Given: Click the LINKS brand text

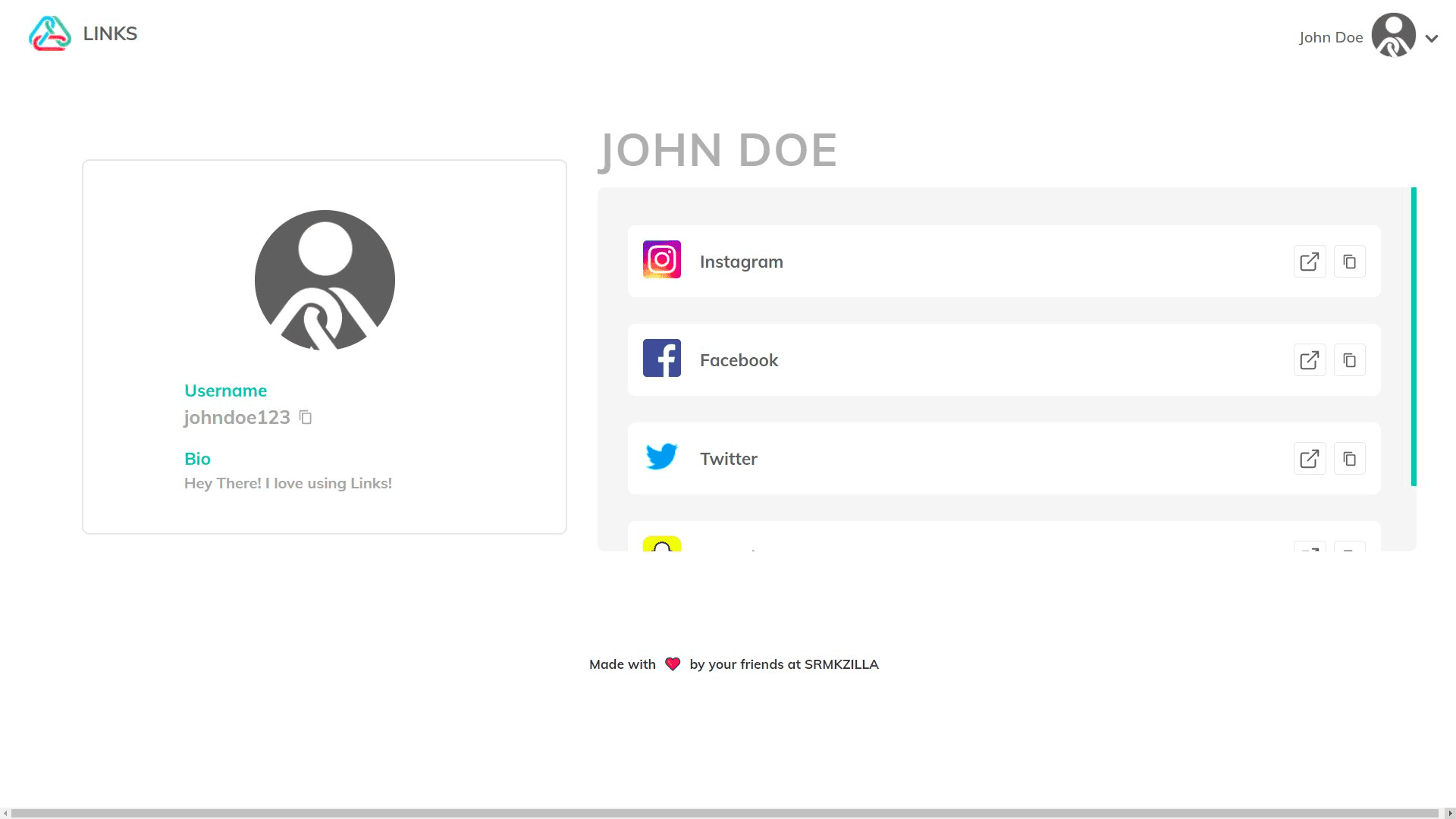Looking at the screenshot, I should pyautogui.click(x=110, y=34).
